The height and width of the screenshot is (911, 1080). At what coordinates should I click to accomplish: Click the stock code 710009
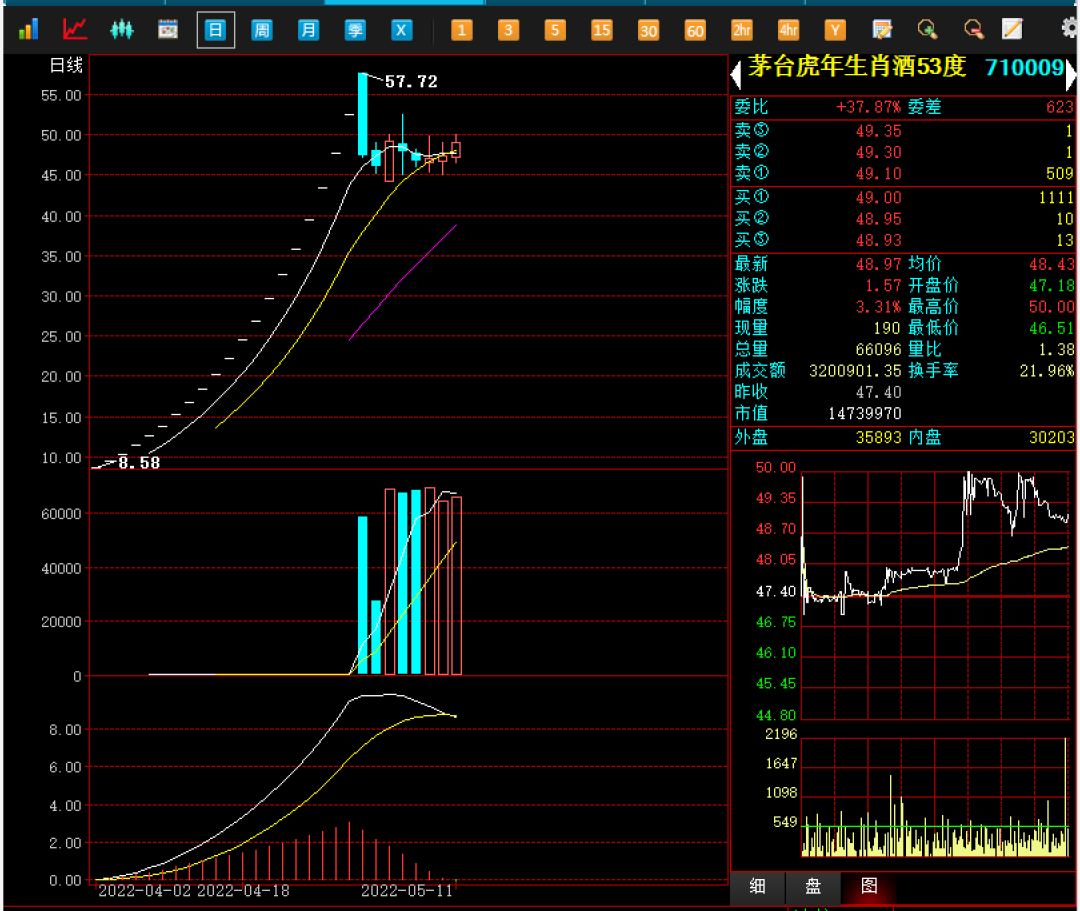click(x=1024, y=67)
